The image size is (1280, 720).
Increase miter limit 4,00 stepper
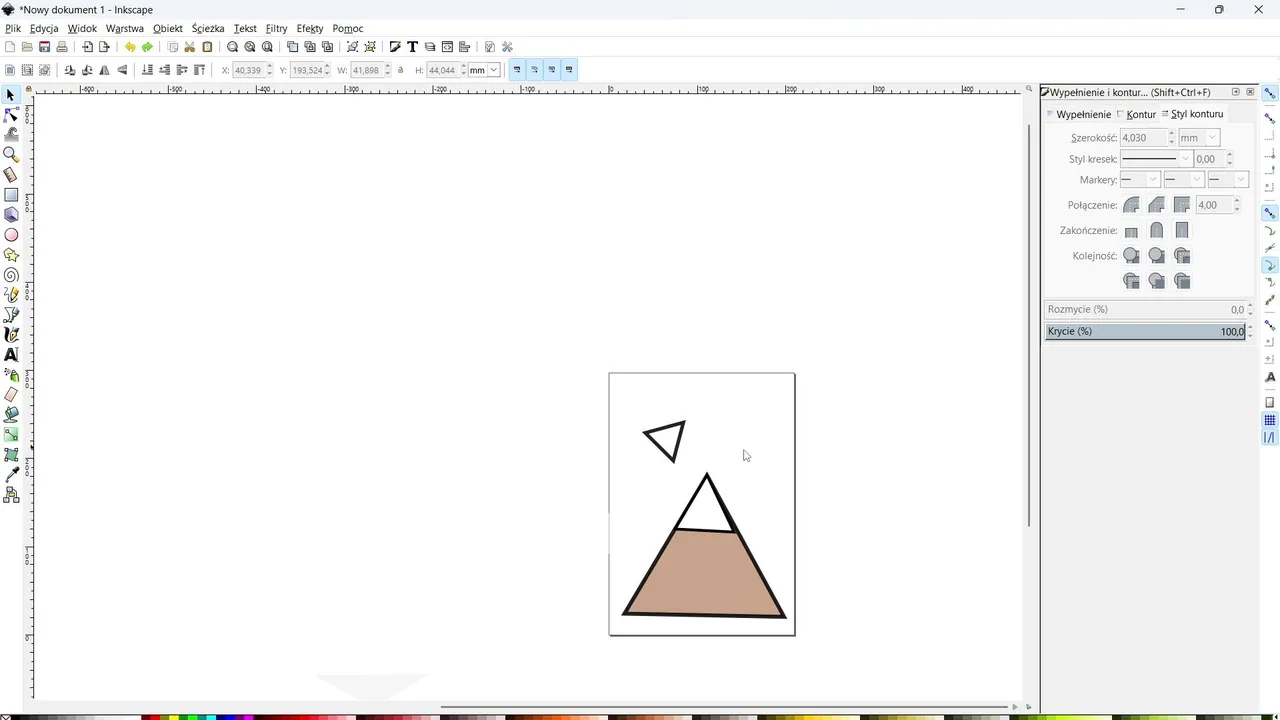(1237, 201)
